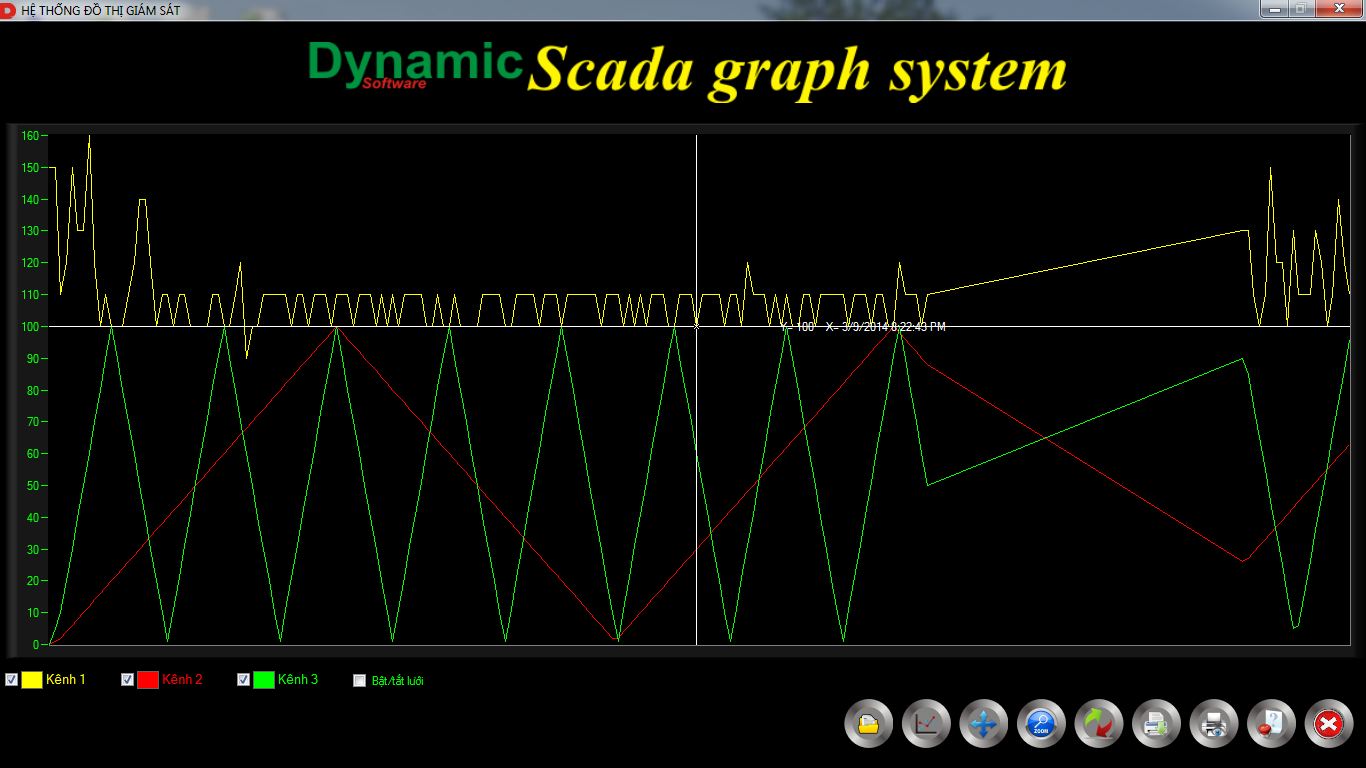This screenshot has width=1366, height=768.
Task: Click the Bật/tắt lưới label text
Action: 397,681
